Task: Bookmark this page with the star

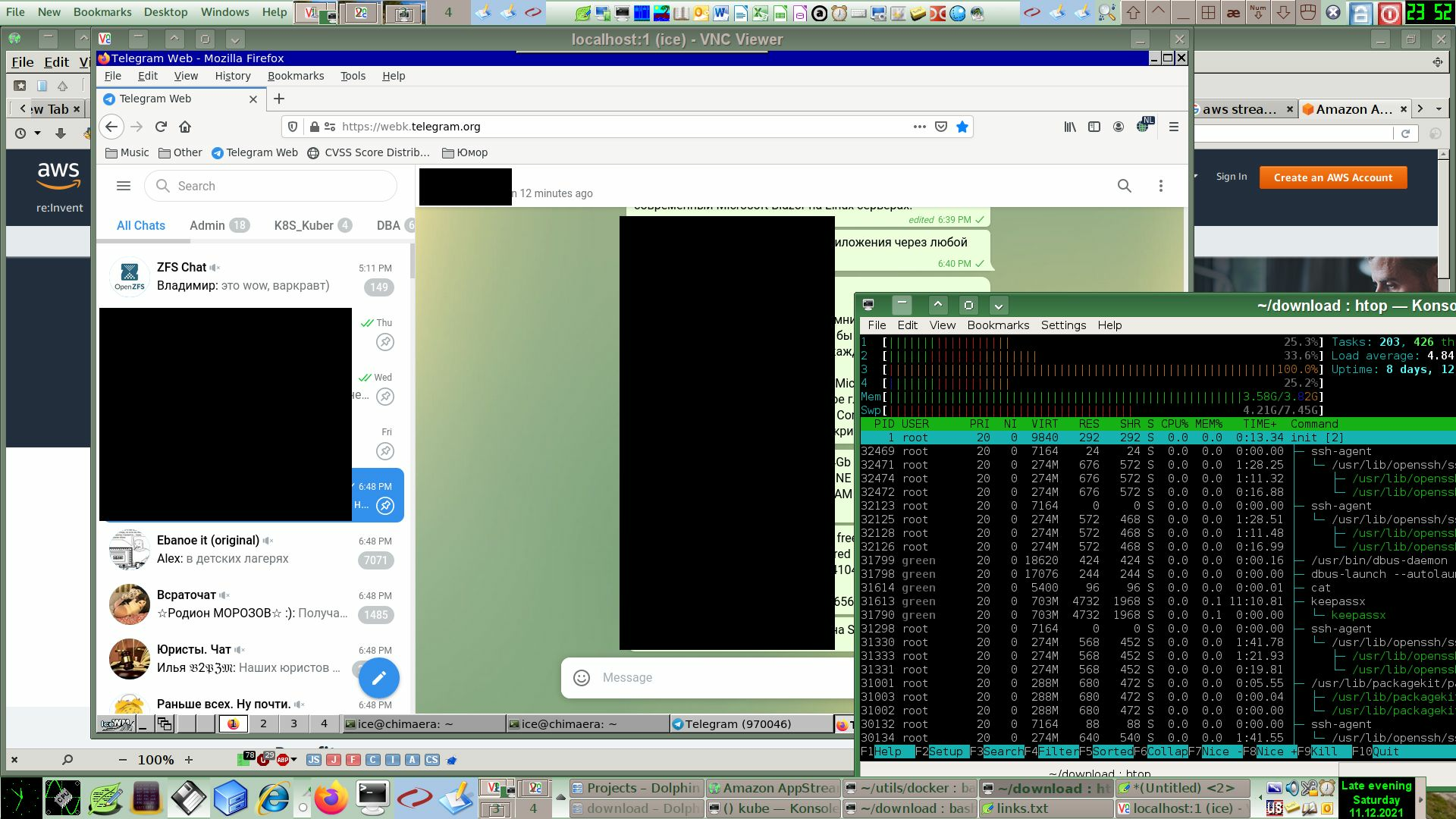Action: pyautogui.click(x=962, y=127)
